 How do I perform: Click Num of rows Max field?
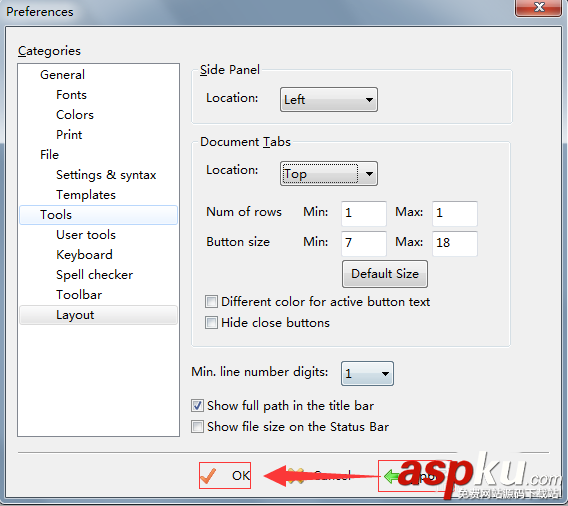point(455,213)
